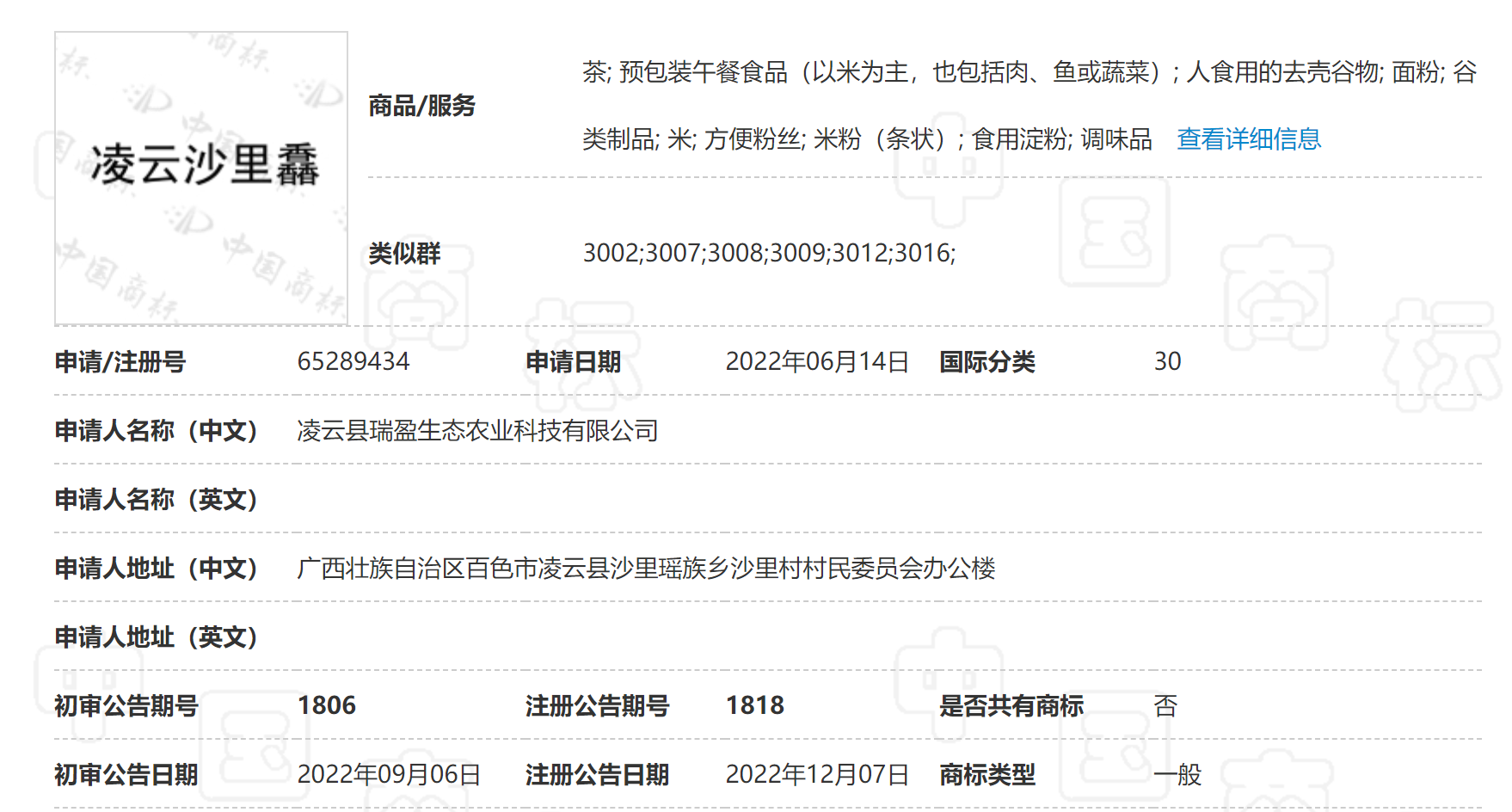The height and width of the screenshot is (812, 1512).
Task: Click 商标类型 field label
Action: coord(989,774)
